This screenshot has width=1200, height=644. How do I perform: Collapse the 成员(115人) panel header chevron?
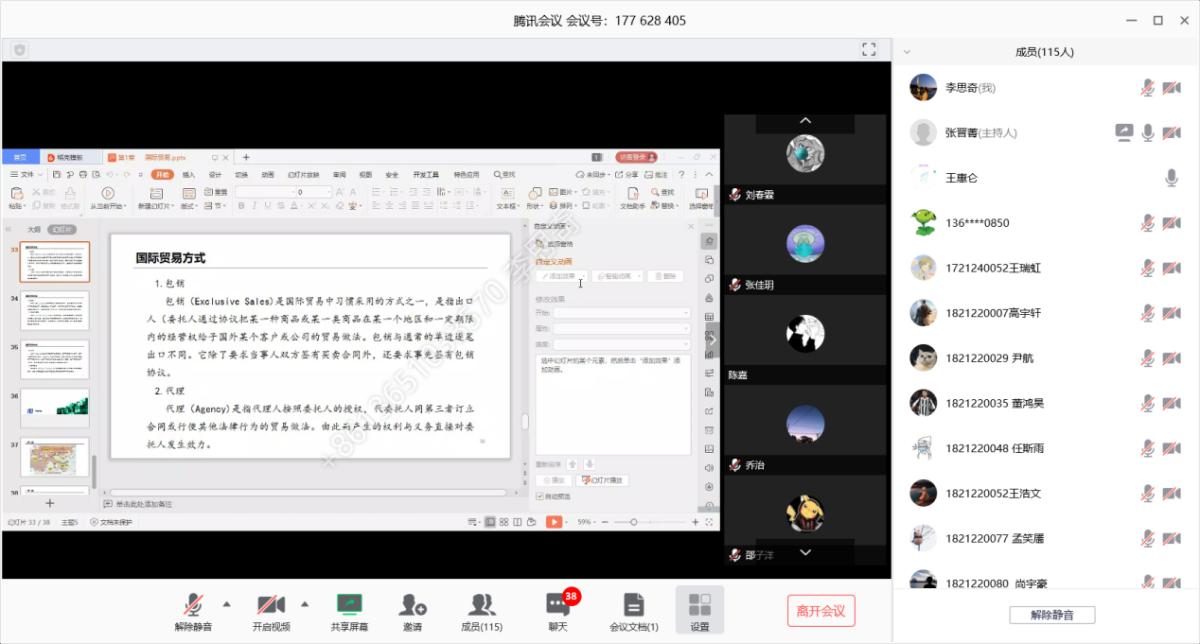(x=907, y=52)
